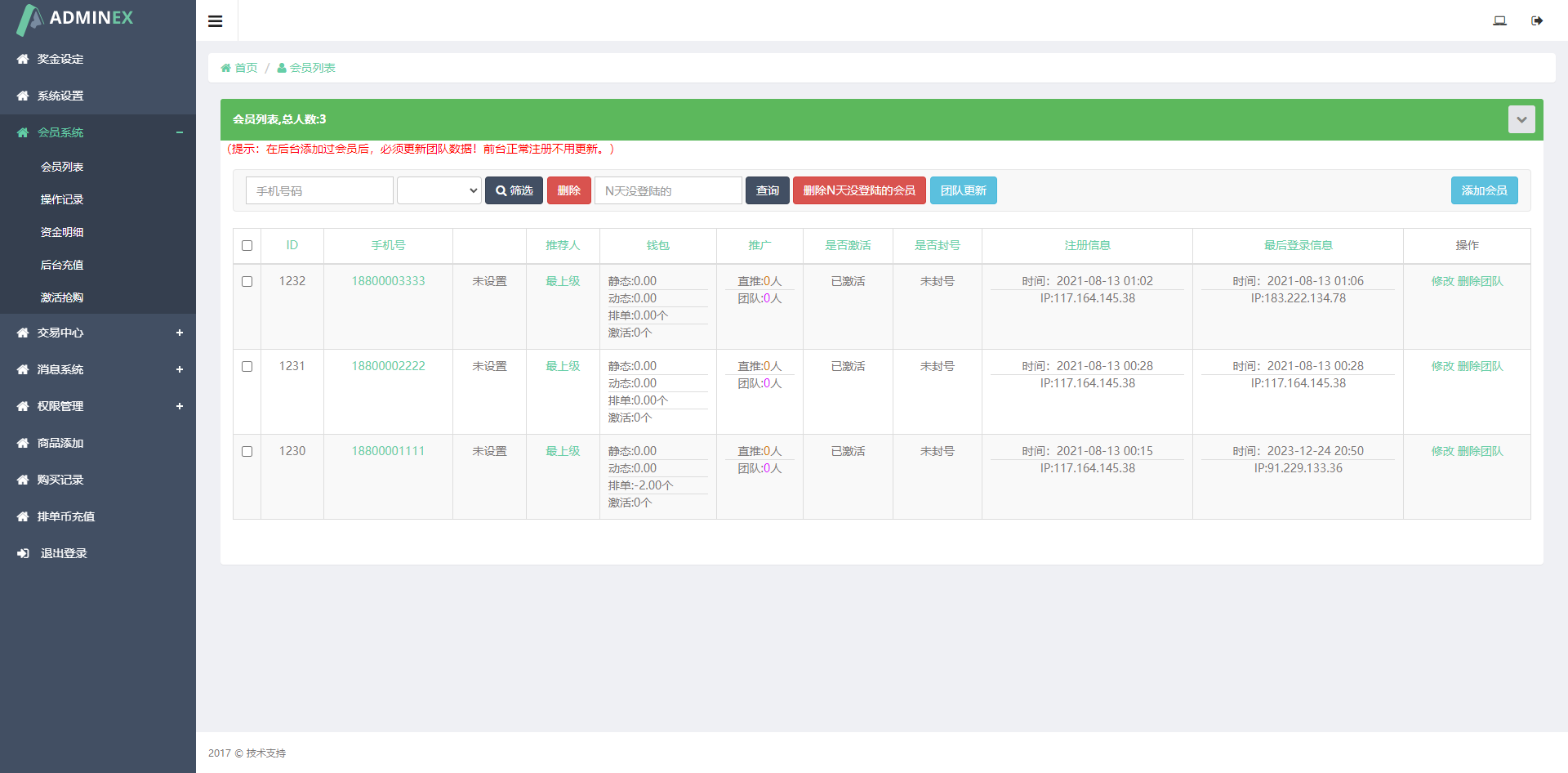Check the checkbox for member ID 1231
Image resolution: width=1568 pixels, height=773 pixels.
click(x=247, y=366)
